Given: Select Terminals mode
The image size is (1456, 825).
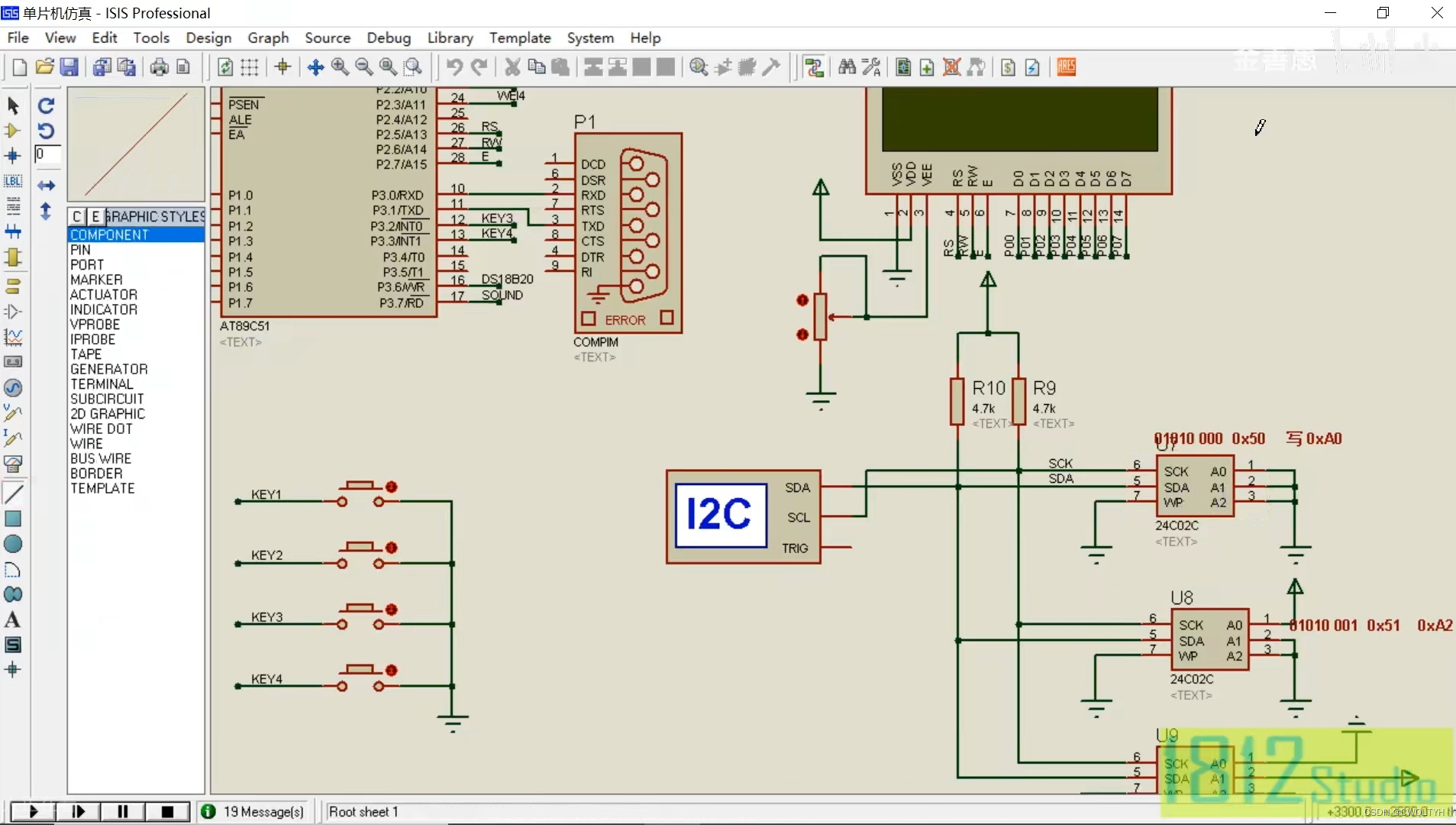Looking at the screenshot, I should pos(13,286).
